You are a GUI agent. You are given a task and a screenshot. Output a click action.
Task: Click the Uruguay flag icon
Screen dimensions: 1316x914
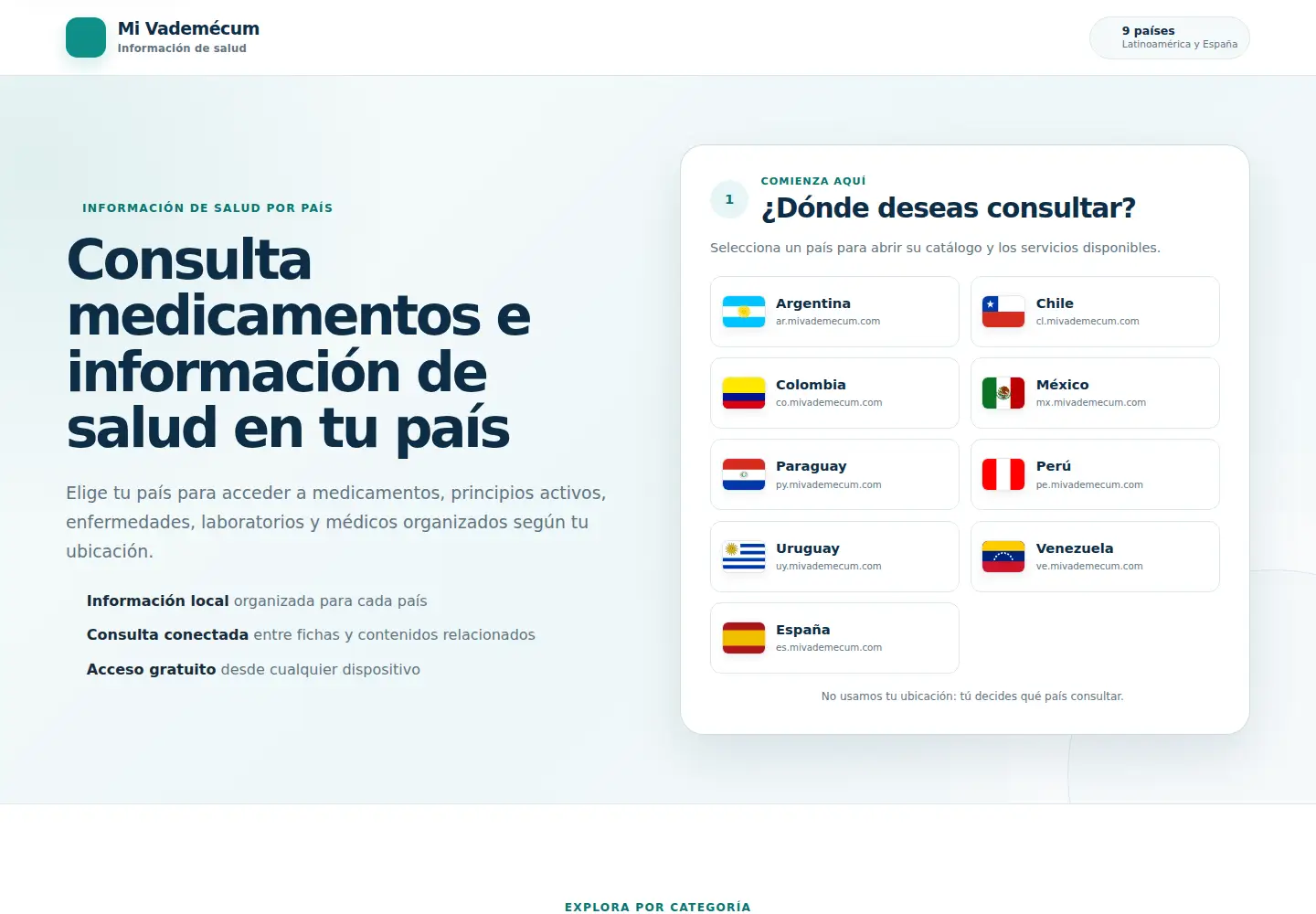(744, 557)
